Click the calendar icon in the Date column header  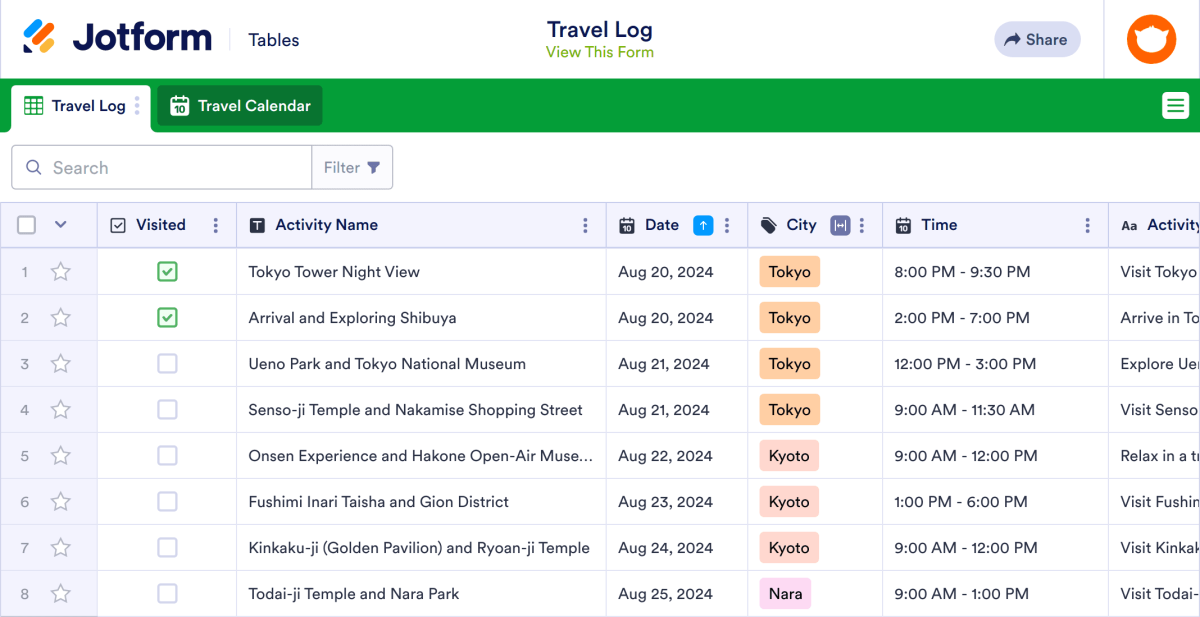tap(625, 225)
